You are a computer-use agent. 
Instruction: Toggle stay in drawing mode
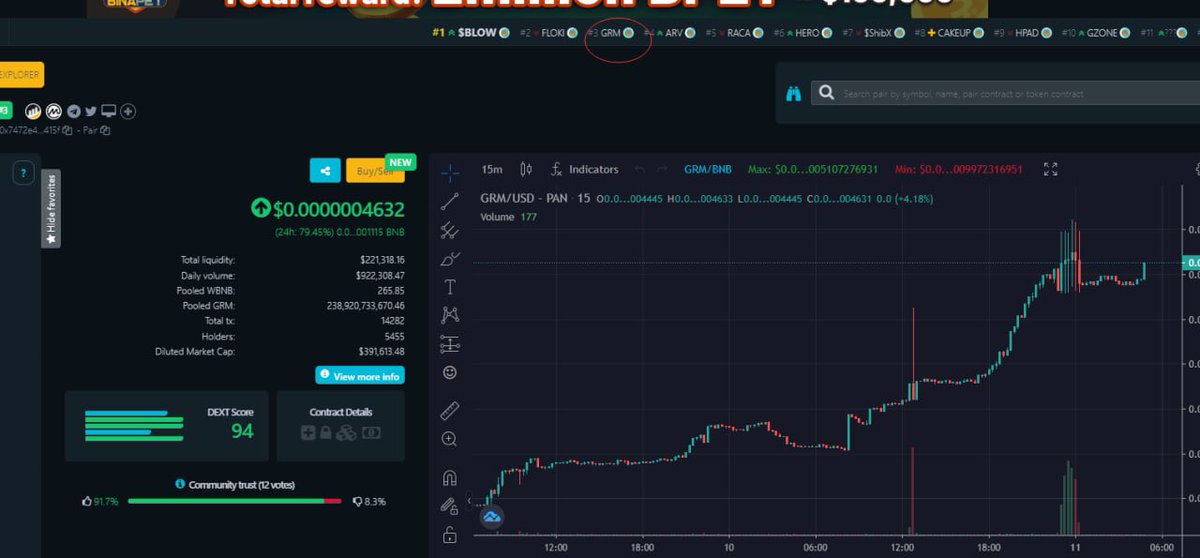[x=450, y=506]
